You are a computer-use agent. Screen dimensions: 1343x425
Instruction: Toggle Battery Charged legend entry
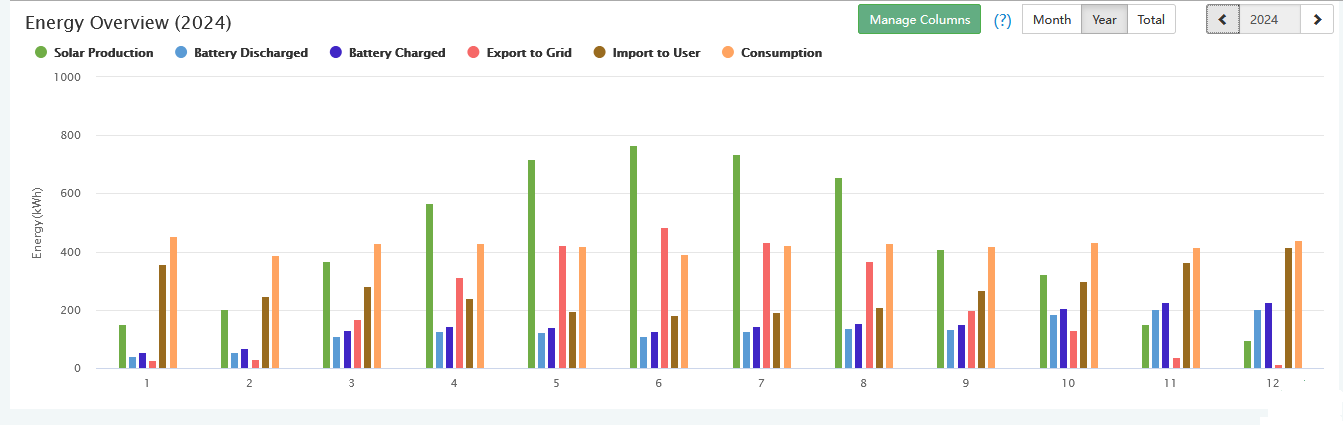coord(396,53)
